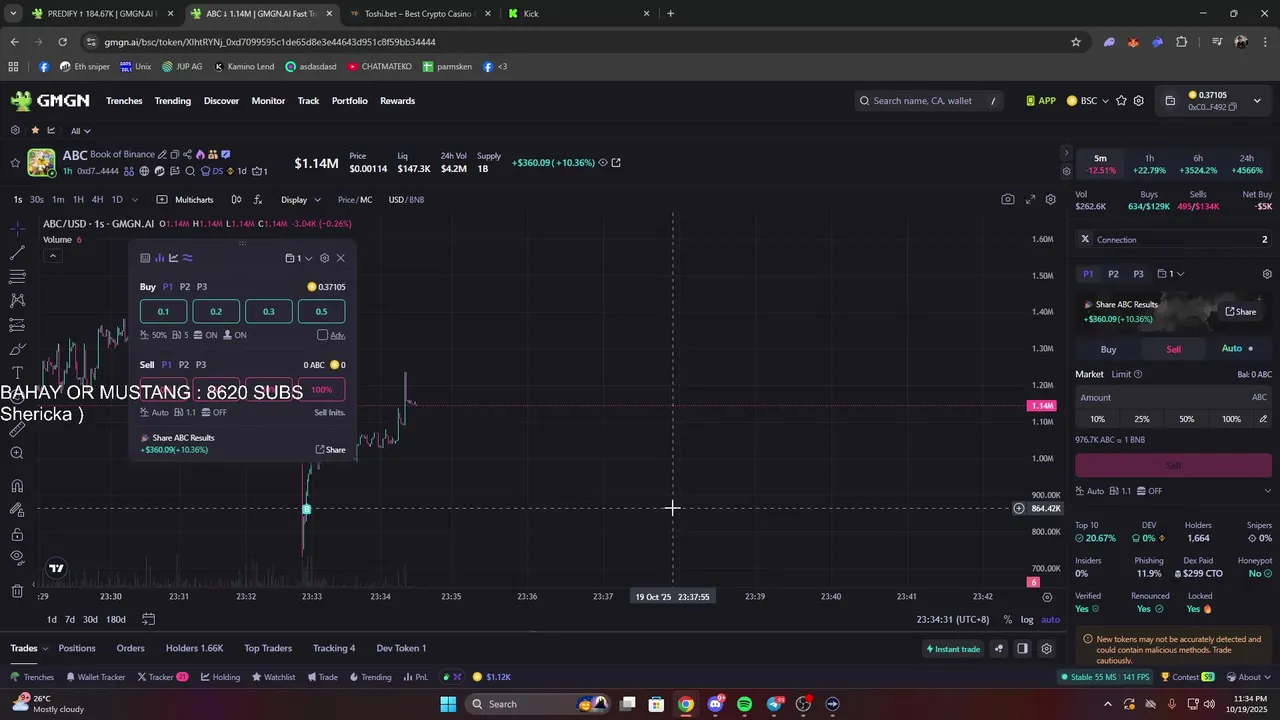This screenshot has height=720, width=1280.
Task: Open the wallet icon in header
Action: (x=1170, y=101)
